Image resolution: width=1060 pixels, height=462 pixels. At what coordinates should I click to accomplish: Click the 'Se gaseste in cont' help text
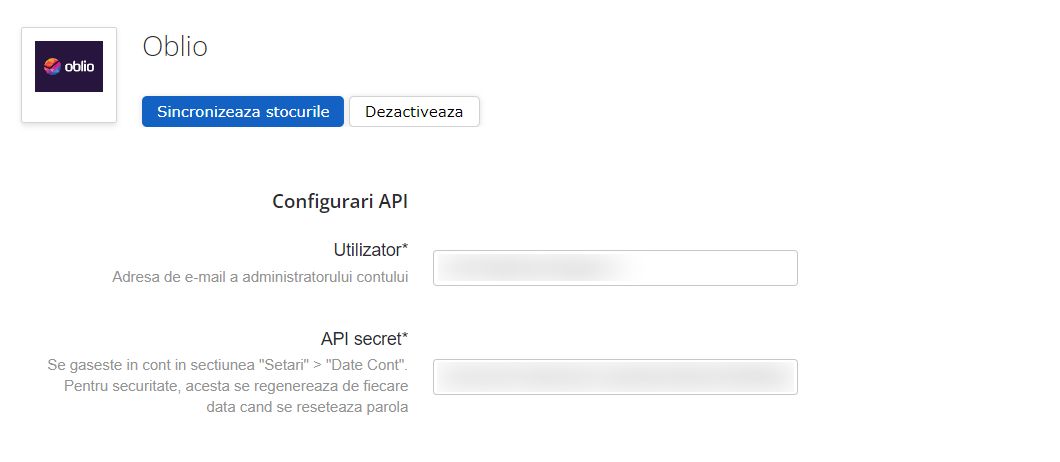pos(228,386)
